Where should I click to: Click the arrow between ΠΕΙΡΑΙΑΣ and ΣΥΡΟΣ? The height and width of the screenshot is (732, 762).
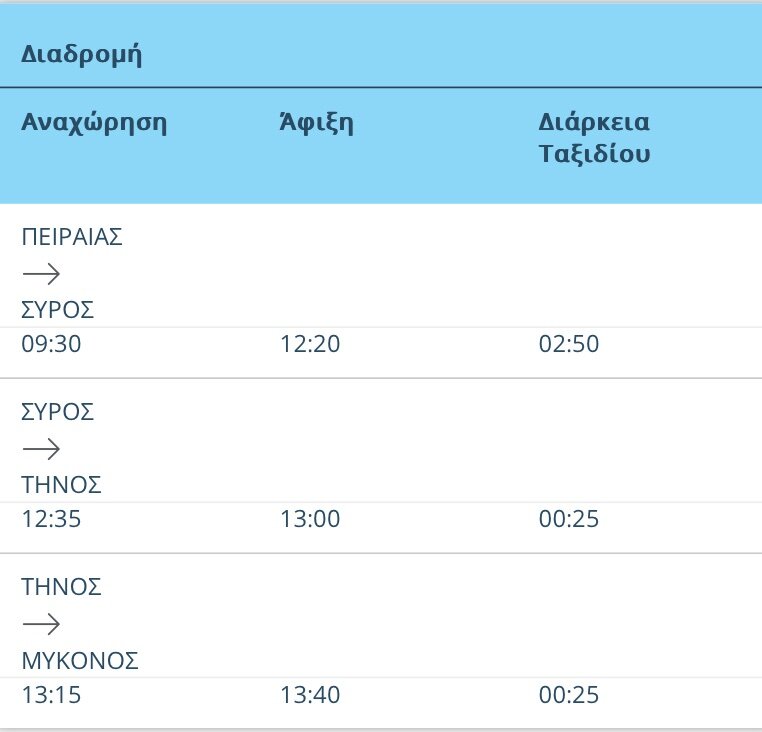[x=41, y=274]
